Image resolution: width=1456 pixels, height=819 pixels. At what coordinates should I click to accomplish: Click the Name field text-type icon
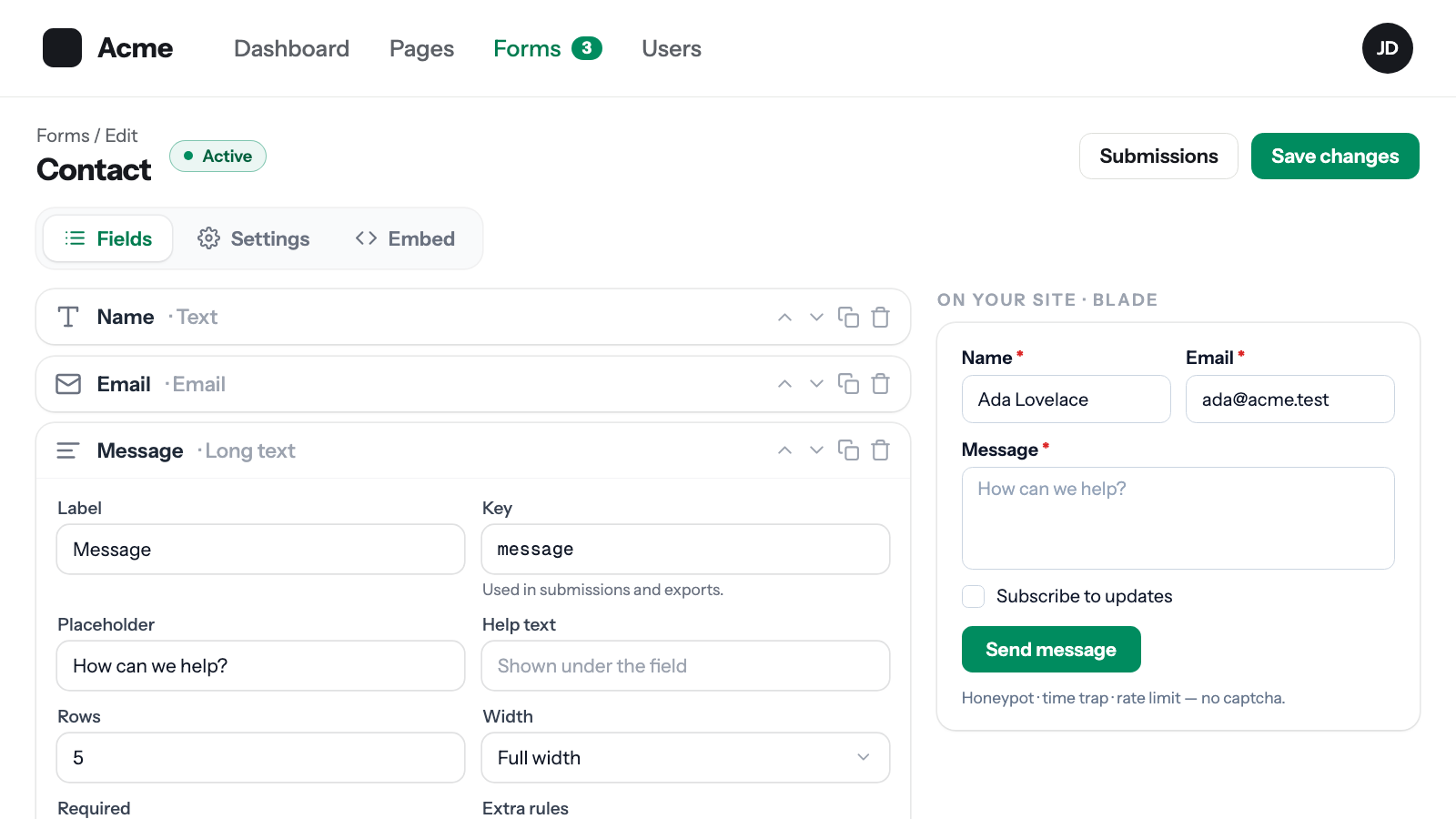click(68, 317)
